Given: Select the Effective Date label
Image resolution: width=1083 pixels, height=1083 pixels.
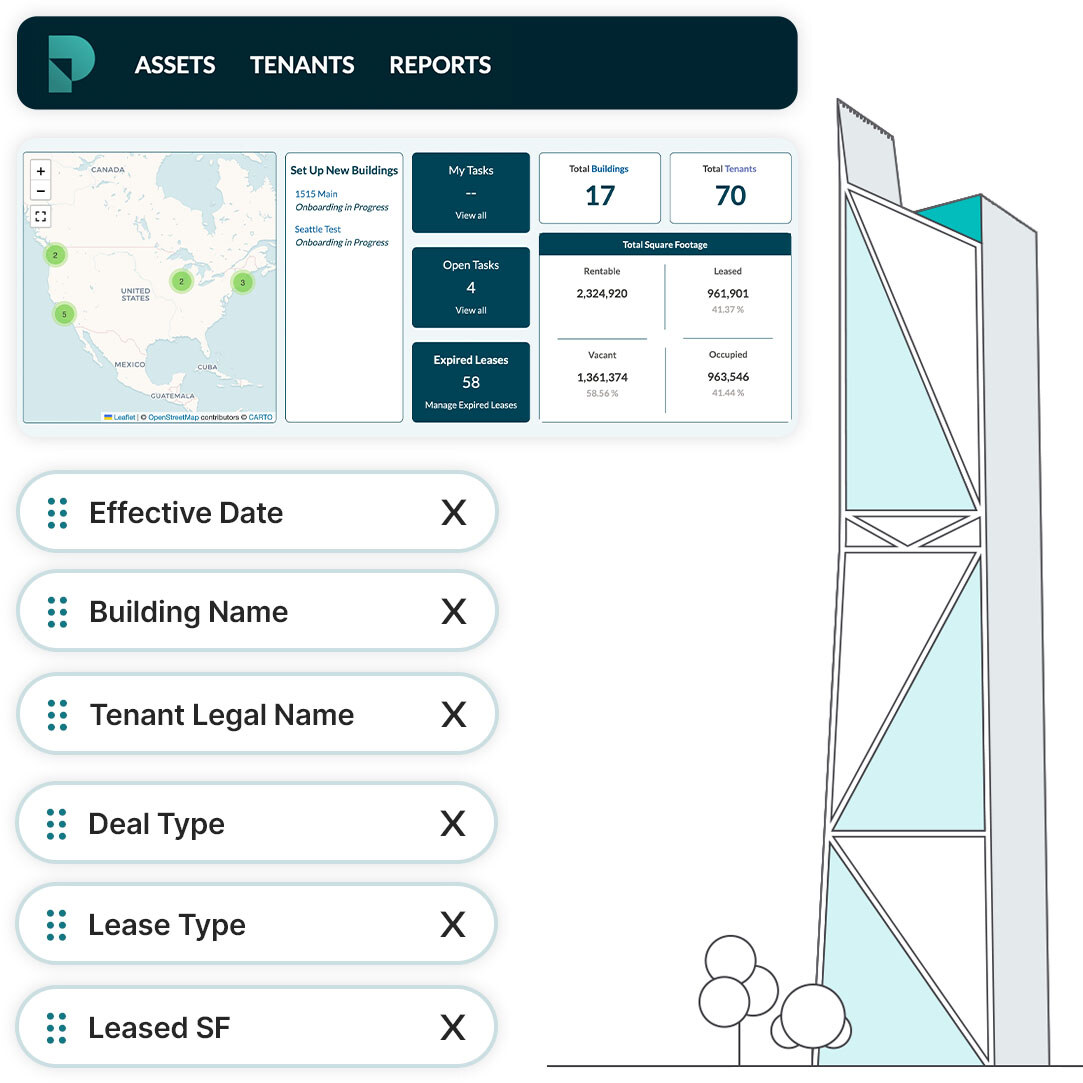Looking at the screenshot, I should click(186, 513).
